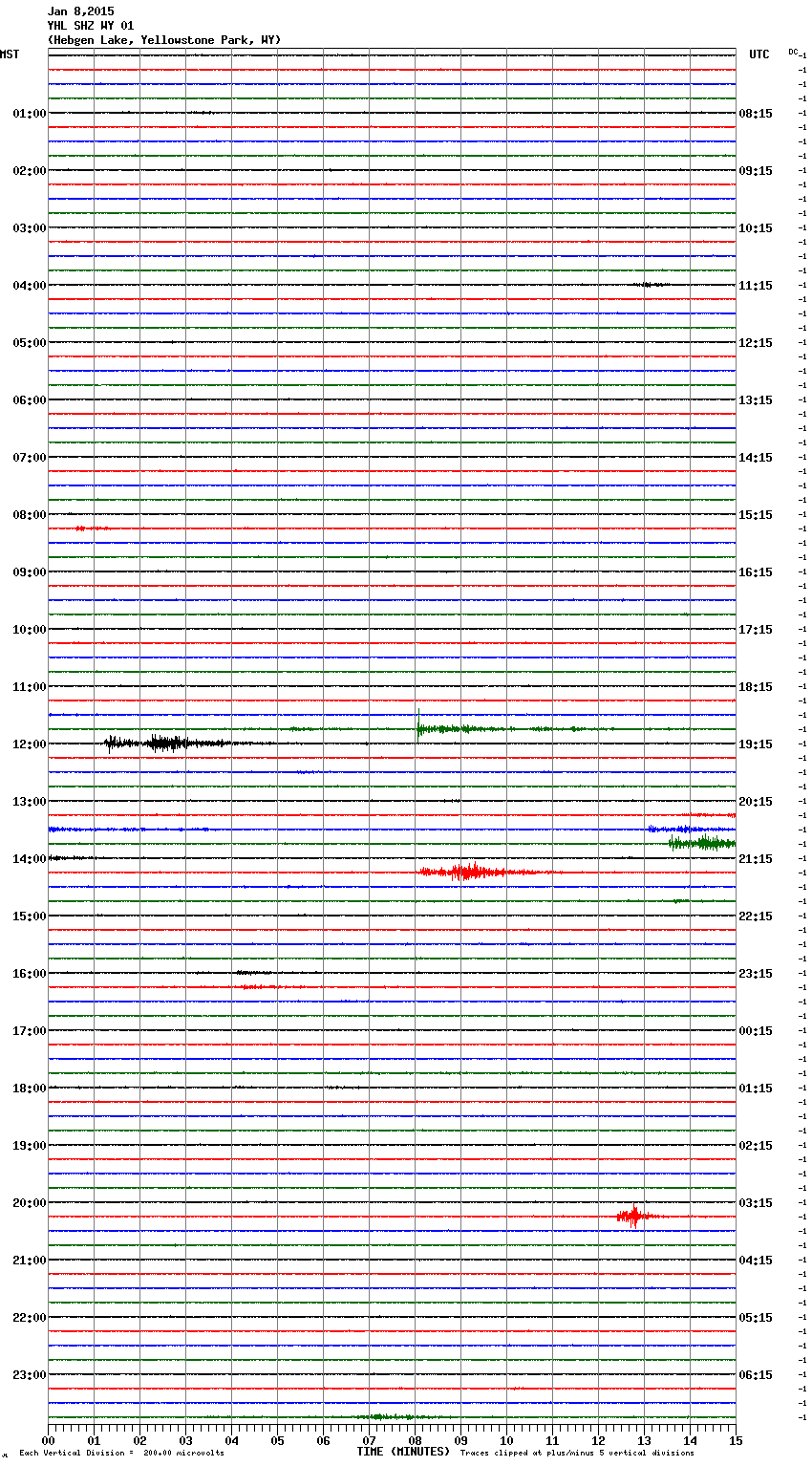Screen dimensions: 812x1466
Task: Select the 20:00 MST hour label
Action: coord(29,1203)
